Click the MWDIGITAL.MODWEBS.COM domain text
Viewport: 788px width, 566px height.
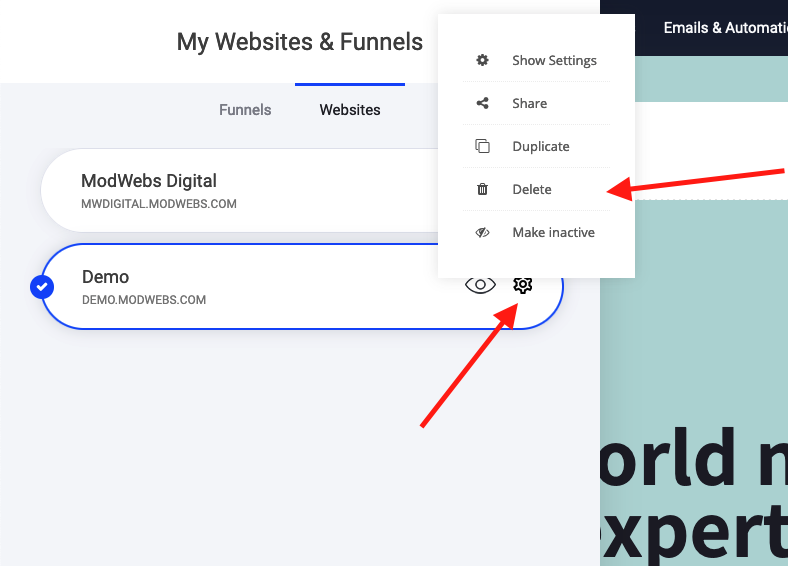pyautogui.click(x=158, y=204)
